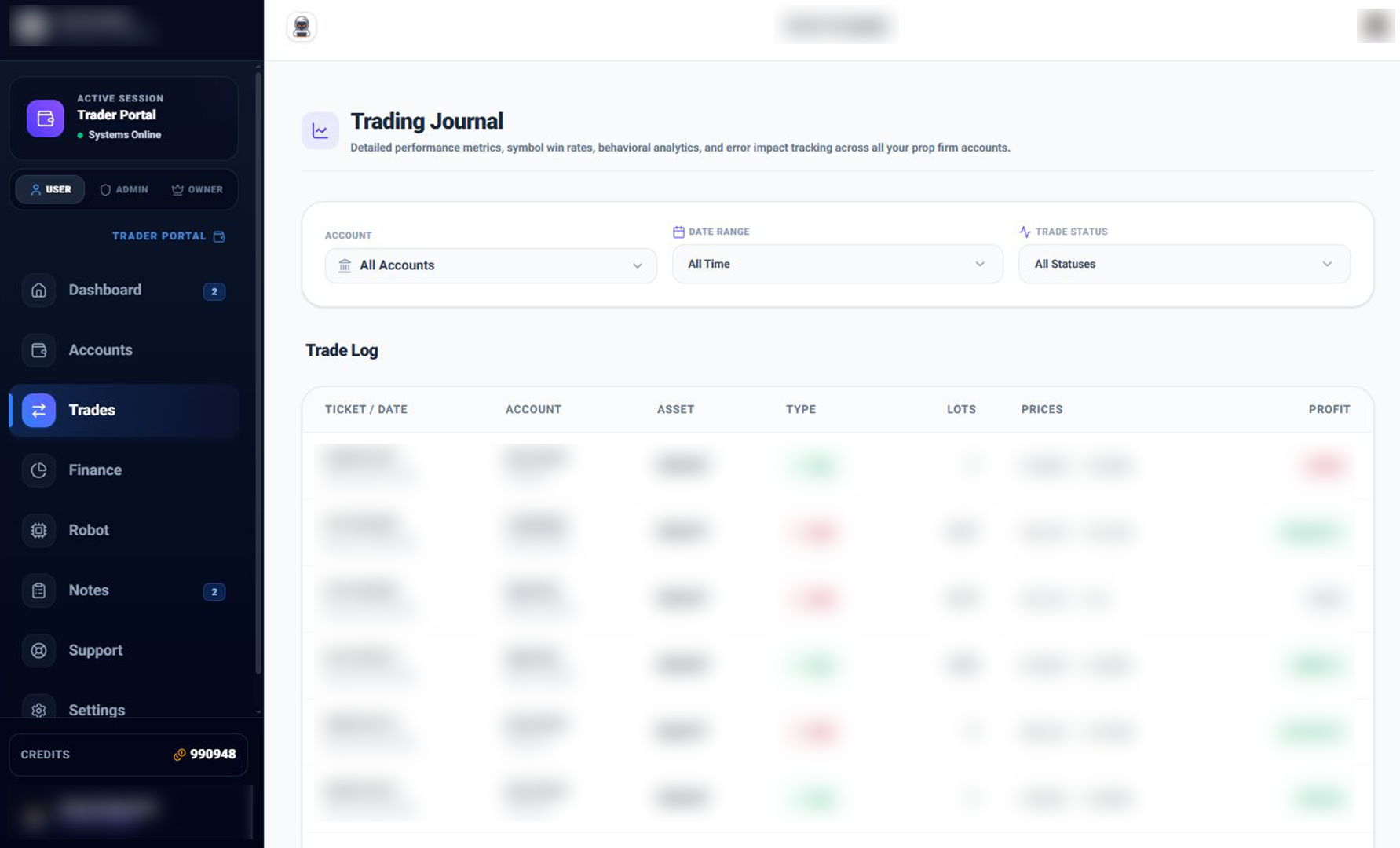This screenshot has height=848, width=1400.
Task: Click the calendar icon next to Date Range
Action: 678,232
